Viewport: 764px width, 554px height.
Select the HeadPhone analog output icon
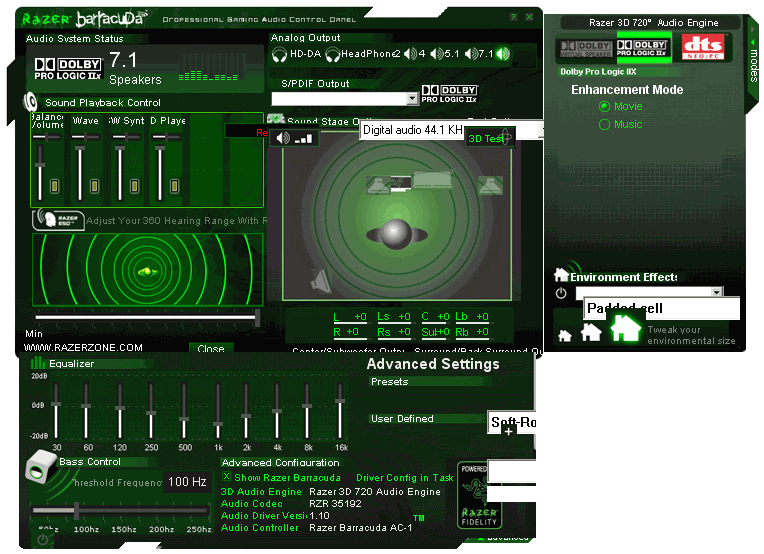click(x=333, y=54)
